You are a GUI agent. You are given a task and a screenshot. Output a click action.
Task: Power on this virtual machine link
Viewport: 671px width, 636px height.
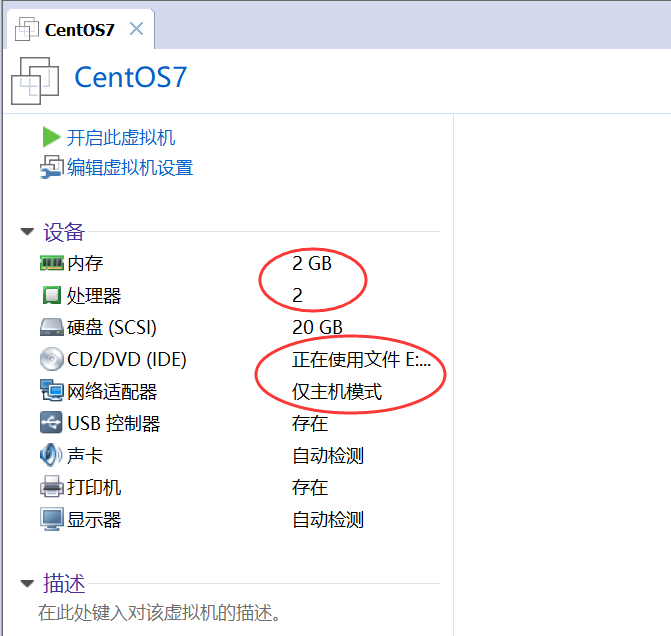coord(121,138)
